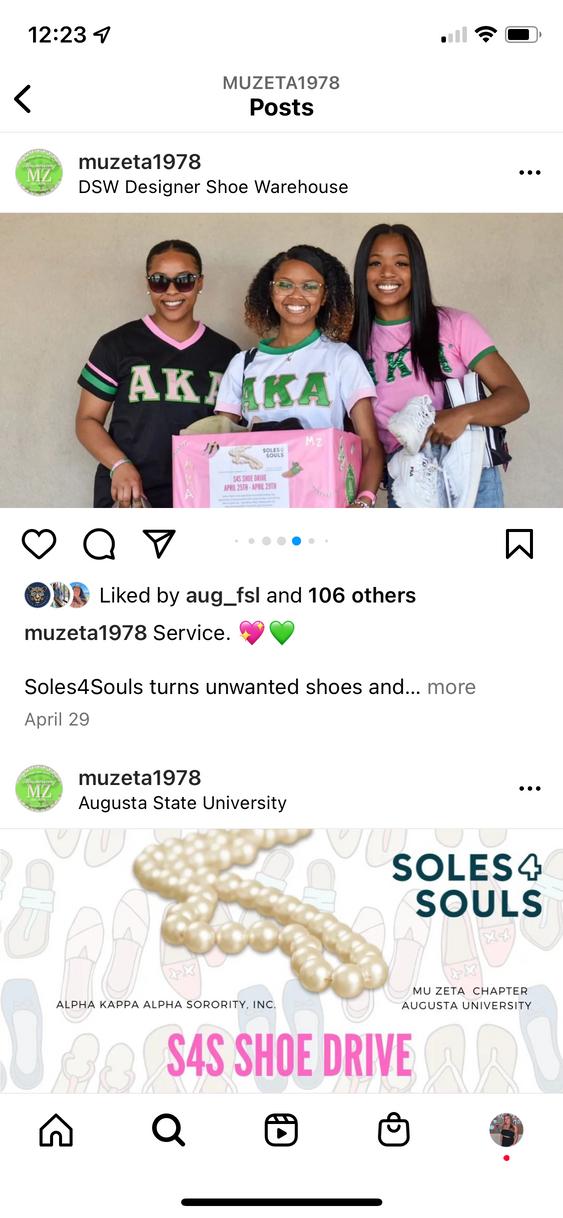Go to the Home tab

pyautogui.click(x=56, y=1130)
